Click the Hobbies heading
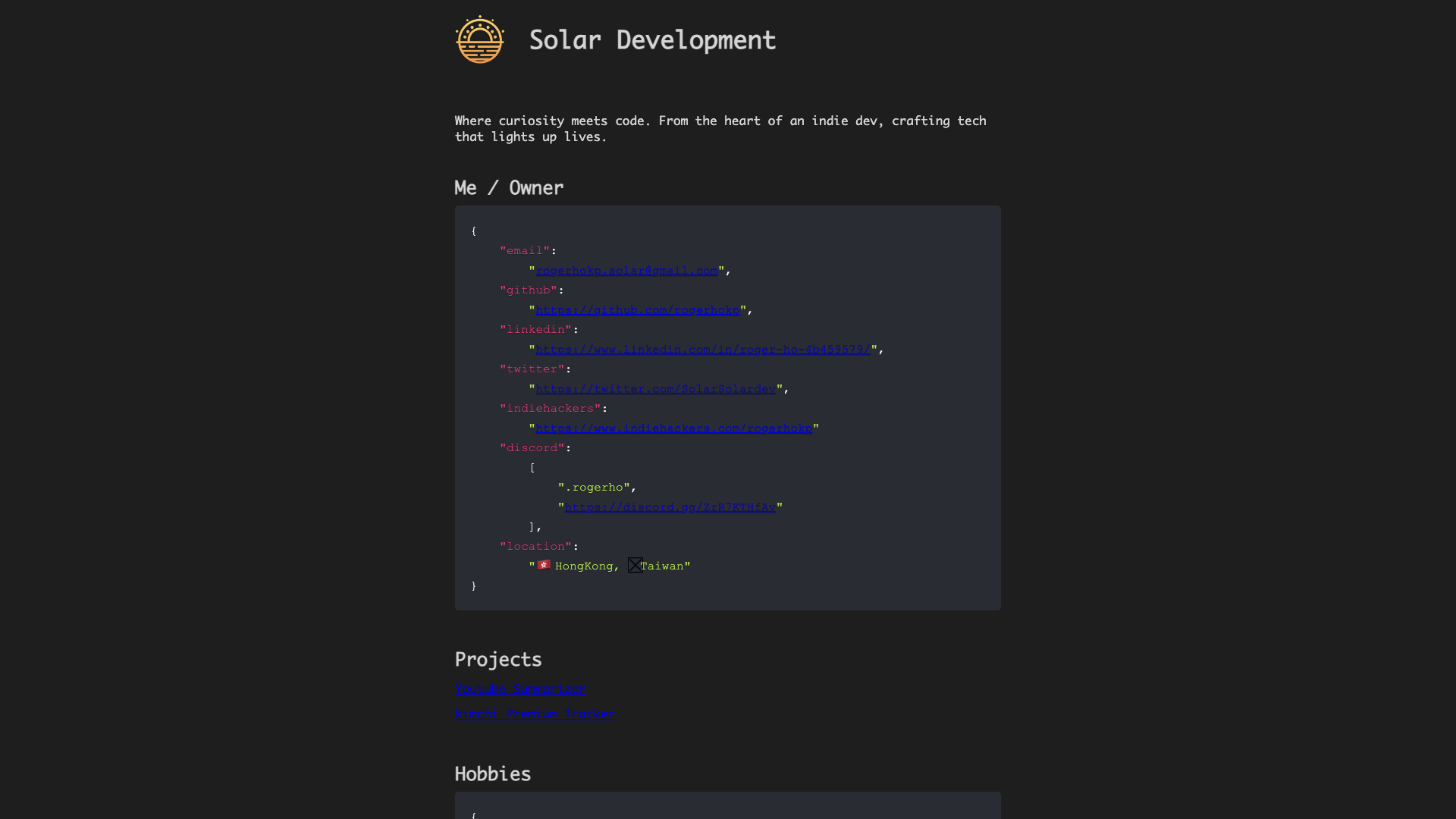The width and height of the screenshot is (1456, 819). [x=493, y=774]
